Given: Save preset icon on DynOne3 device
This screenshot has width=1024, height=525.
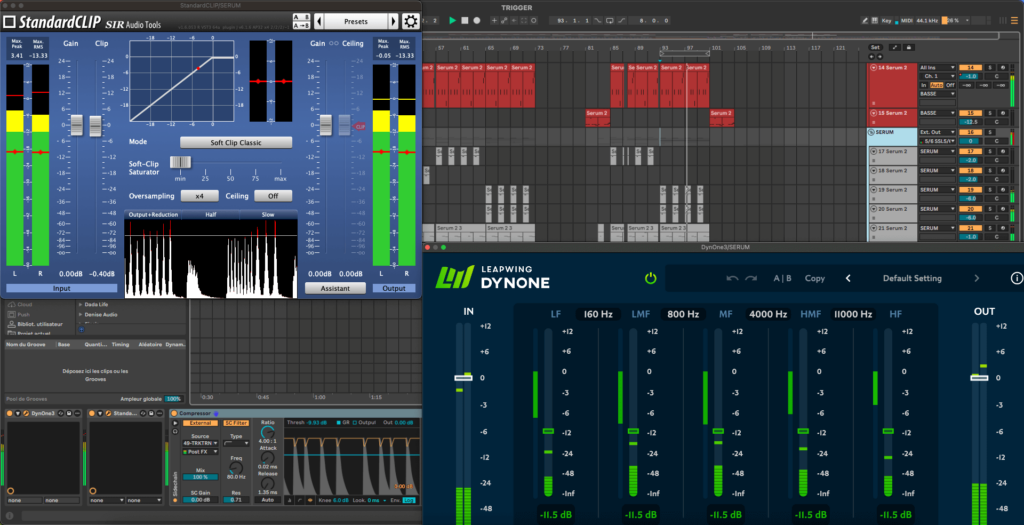Looking at the screenshot, I should click(69, 413).
